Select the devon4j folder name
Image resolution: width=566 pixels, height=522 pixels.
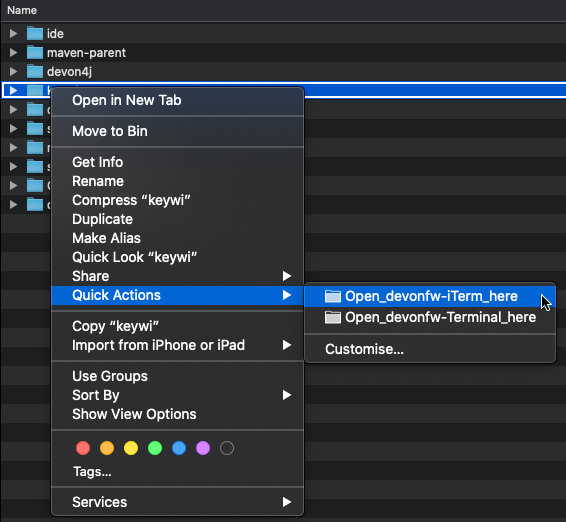pyautogui.click(x=69, y=71)
